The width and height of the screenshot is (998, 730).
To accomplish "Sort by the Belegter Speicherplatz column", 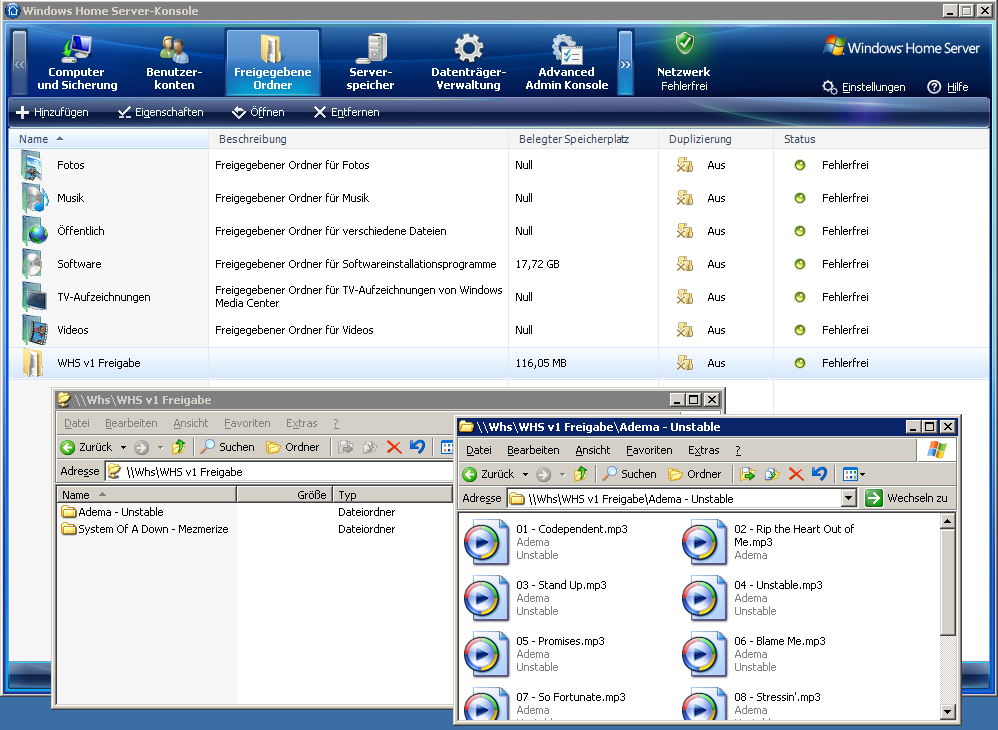I will pos(583,139).
